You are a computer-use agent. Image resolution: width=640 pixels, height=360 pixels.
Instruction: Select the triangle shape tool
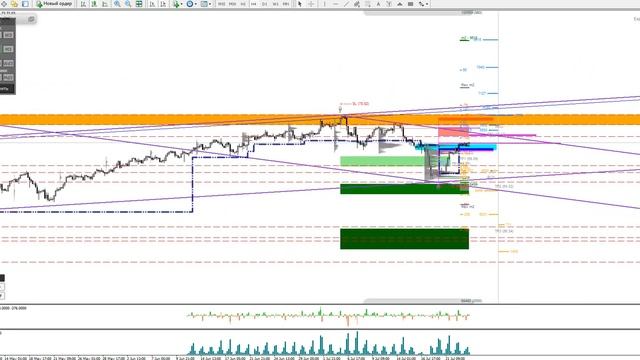(400, 4)
